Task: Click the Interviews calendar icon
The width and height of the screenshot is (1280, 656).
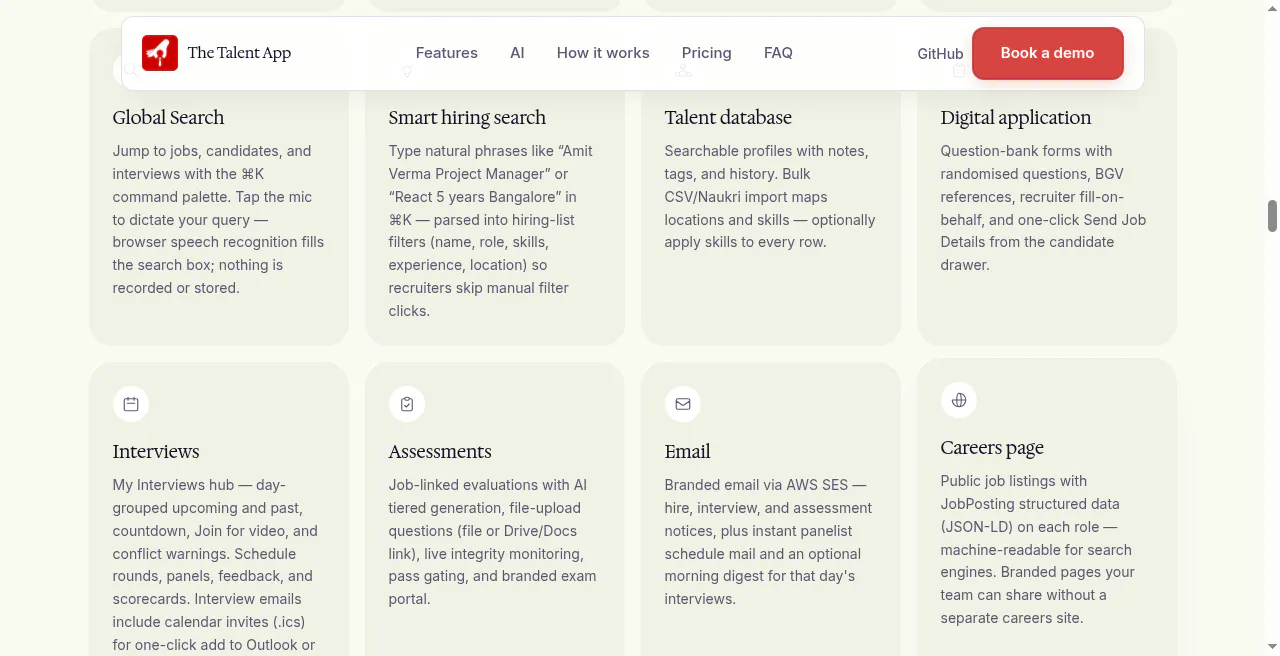Action: [131, 404]
